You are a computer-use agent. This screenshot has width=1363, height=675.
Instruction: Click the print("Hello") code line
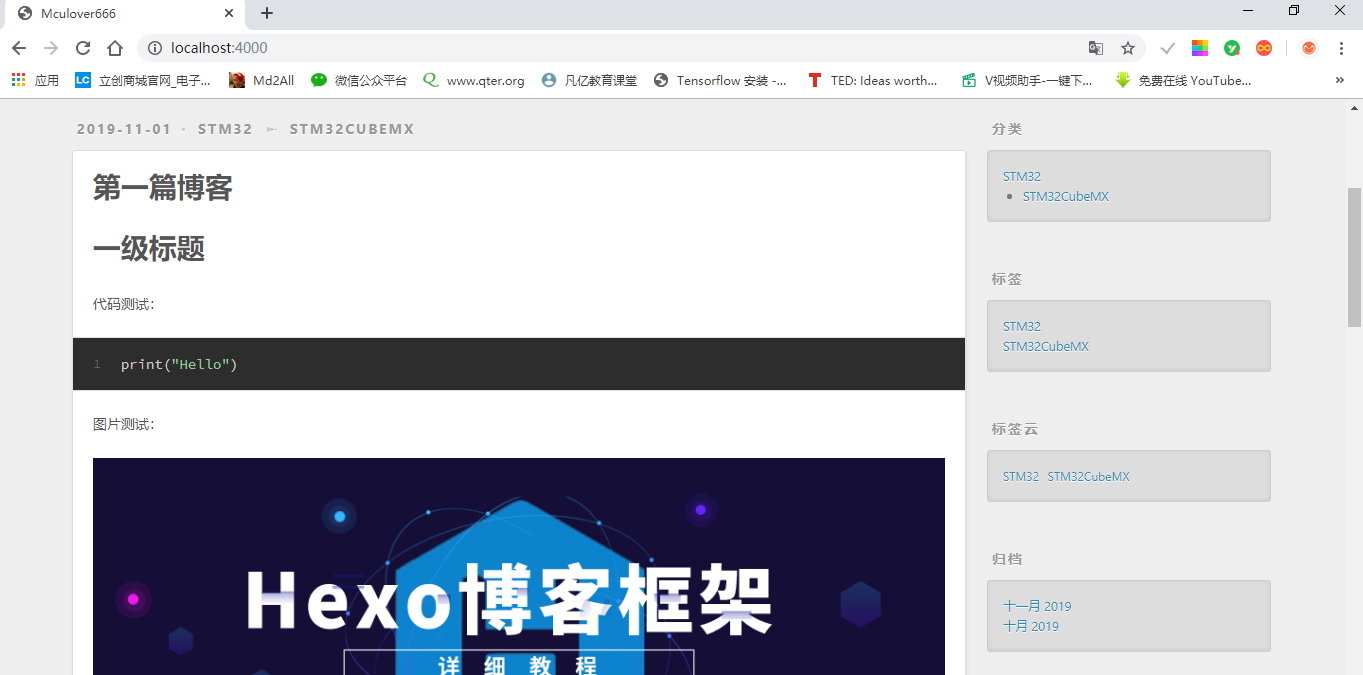click(x=179, y=364)
